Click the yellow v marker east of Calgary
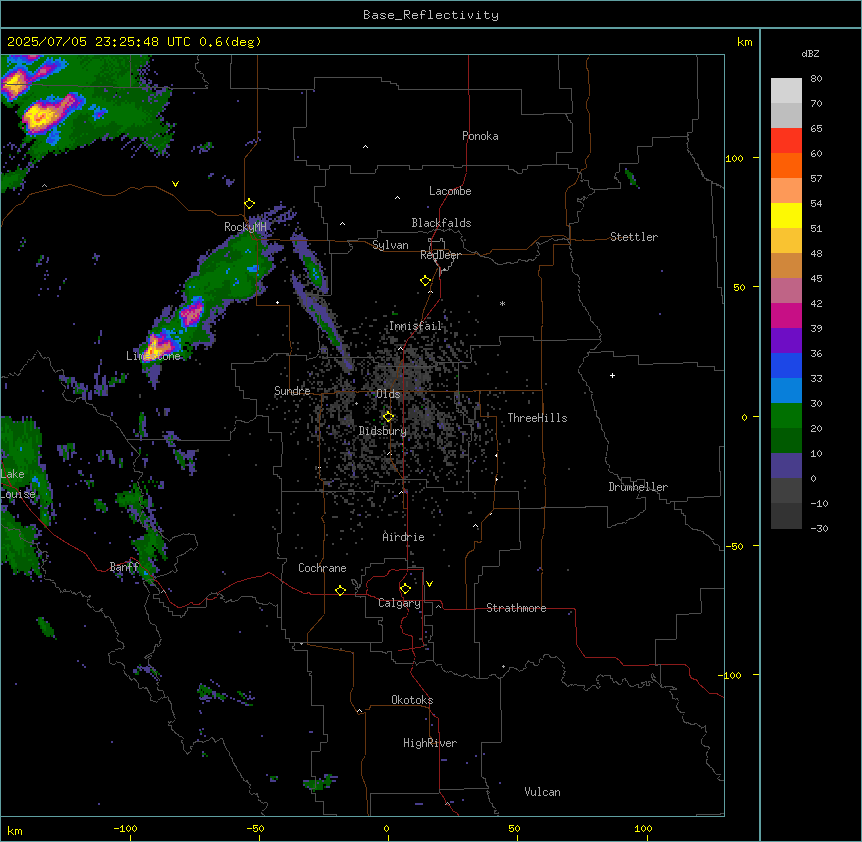The height and width of the screenshot is (842, 862). click(429, 584)
